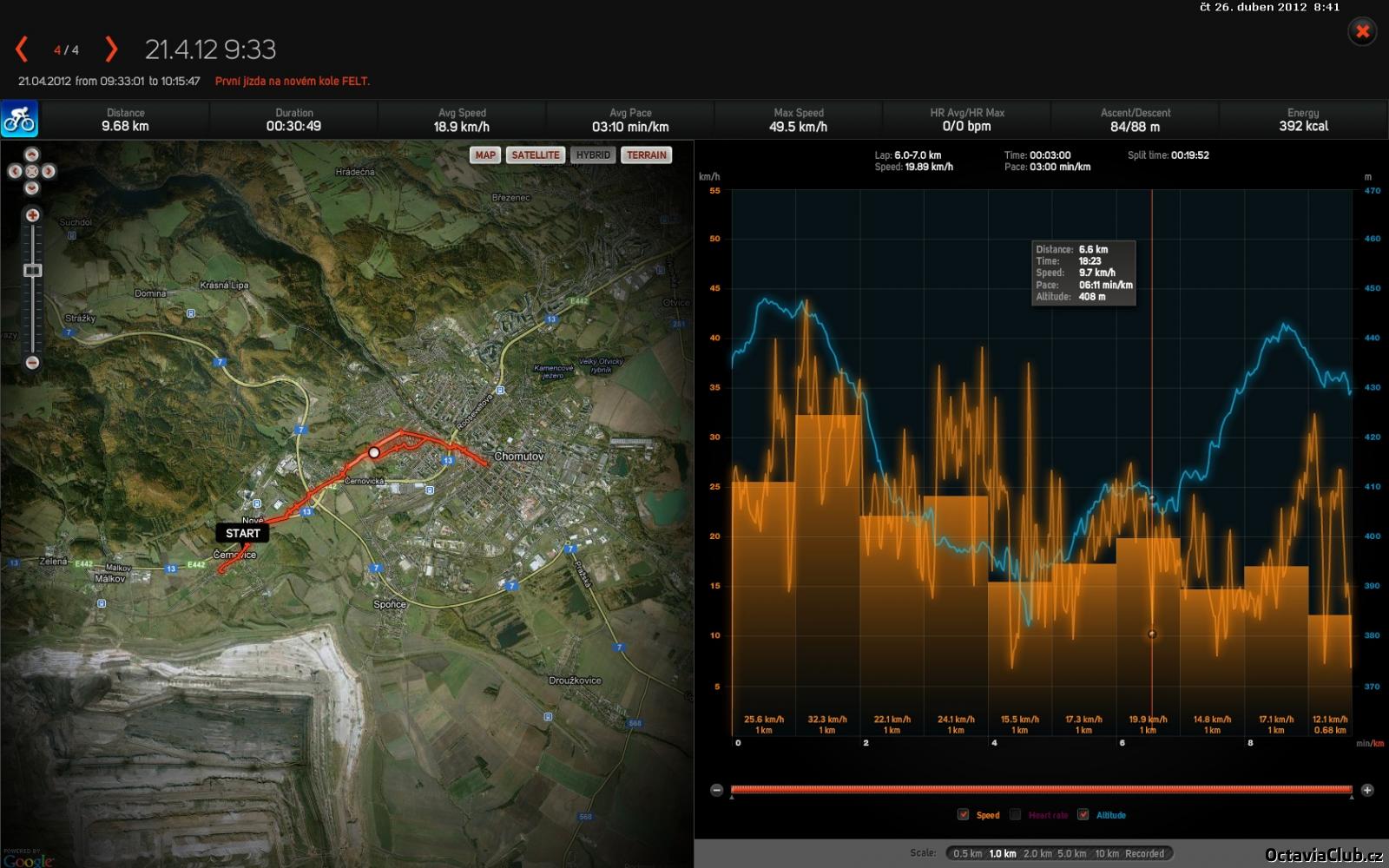This screenshot has height=868, width=1389.
Task: Click the START marker on the map
Action: (x=242, y=533)
